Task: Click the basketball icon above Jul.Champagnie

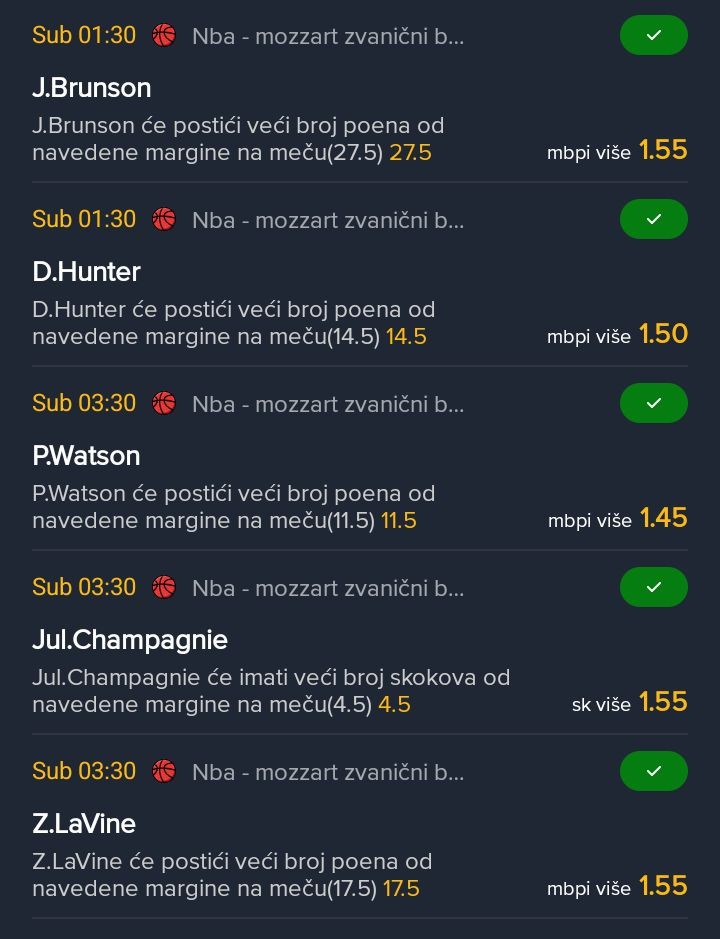Action: [164, 588]
